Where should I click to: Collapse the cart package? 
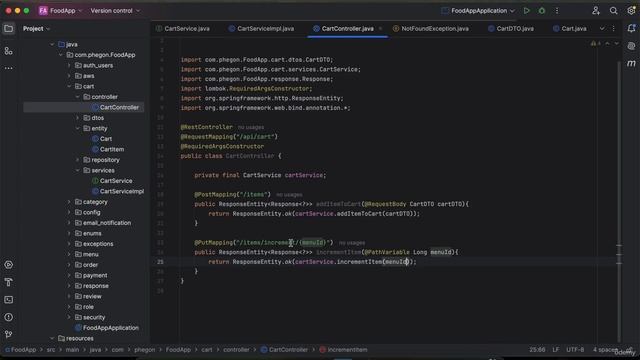(69, 87)
